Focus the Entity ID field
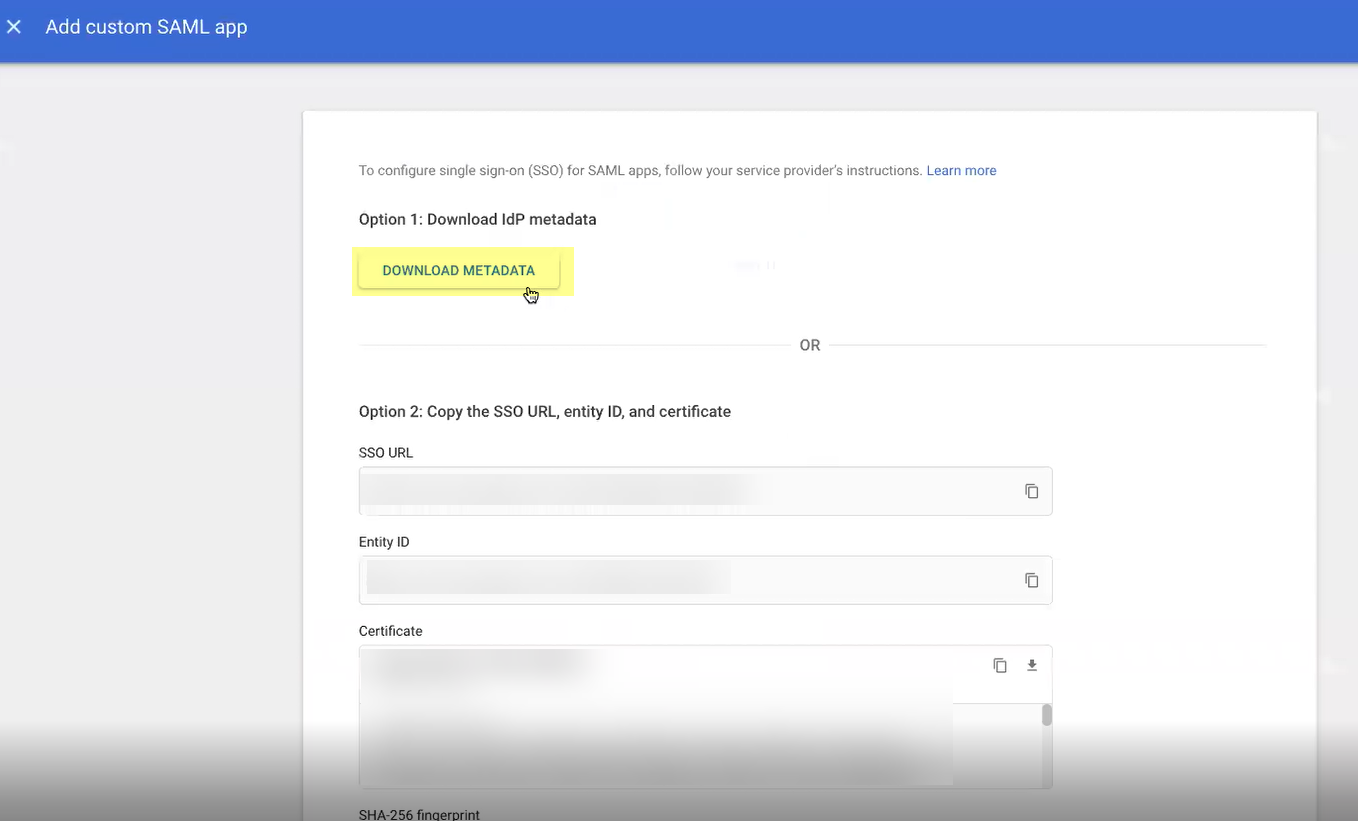Viewport: 1358px width, 821px height. [x=680, y=580]
